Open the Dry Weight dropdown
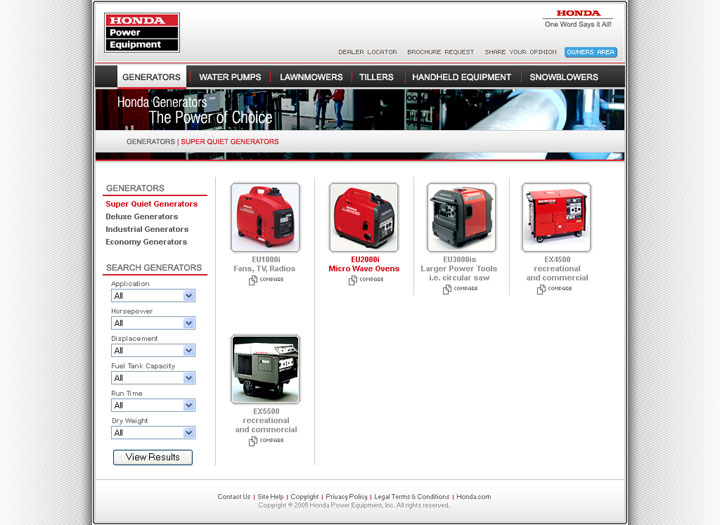This screenshot has height=525, width=720. (x=153, y=433)
